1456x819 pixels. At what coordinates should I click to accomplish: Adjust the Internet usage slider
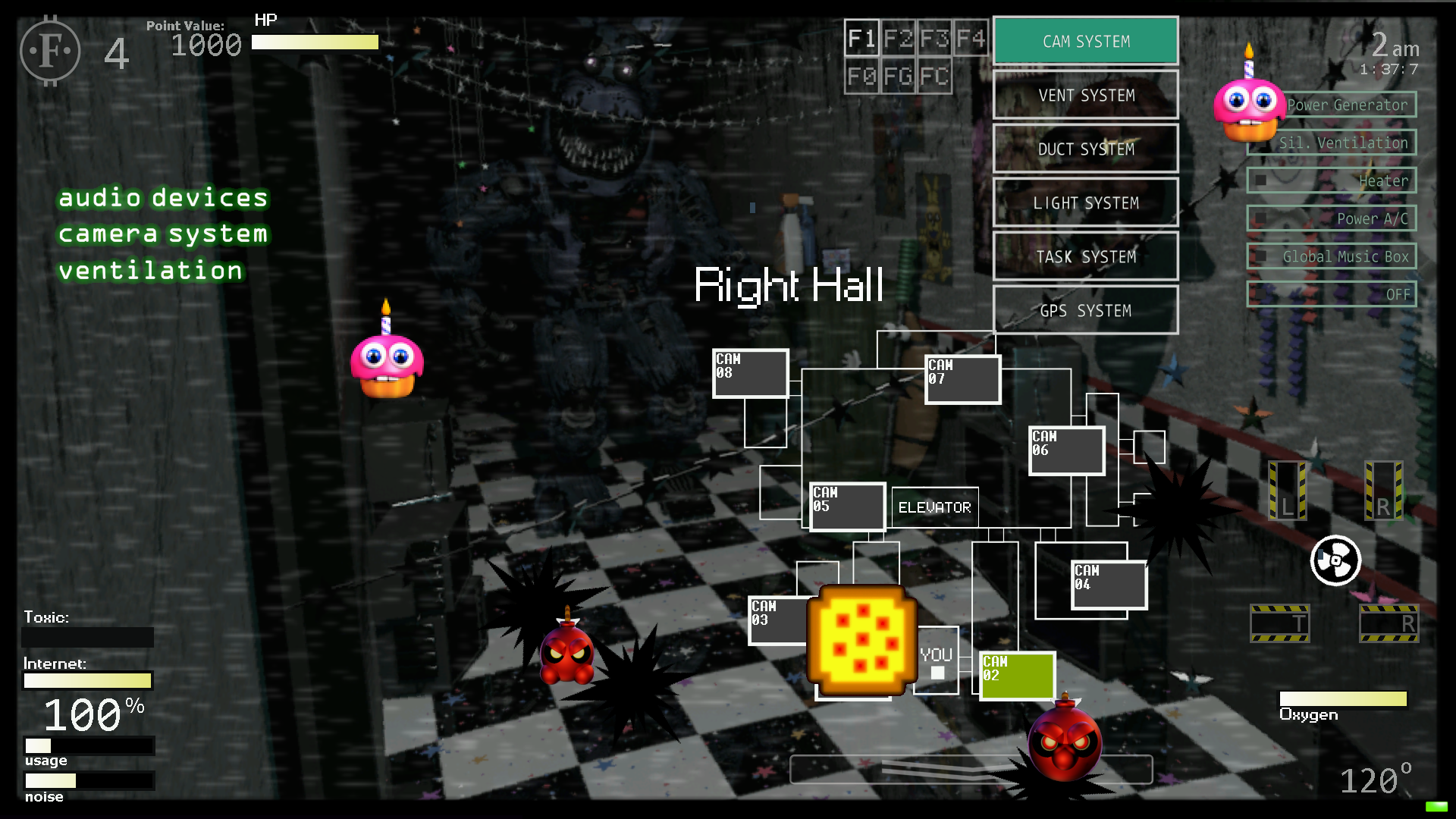(x=87, y=681)
